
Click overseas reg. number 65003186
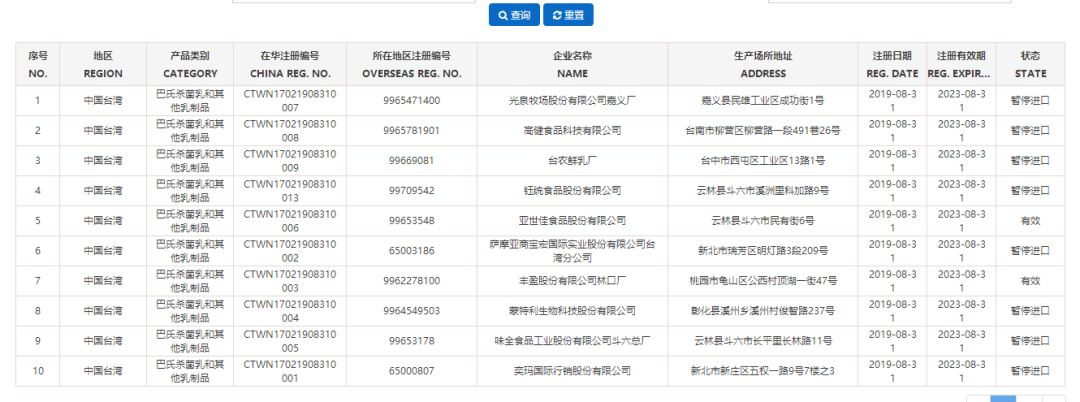click(x=412, y=251)
